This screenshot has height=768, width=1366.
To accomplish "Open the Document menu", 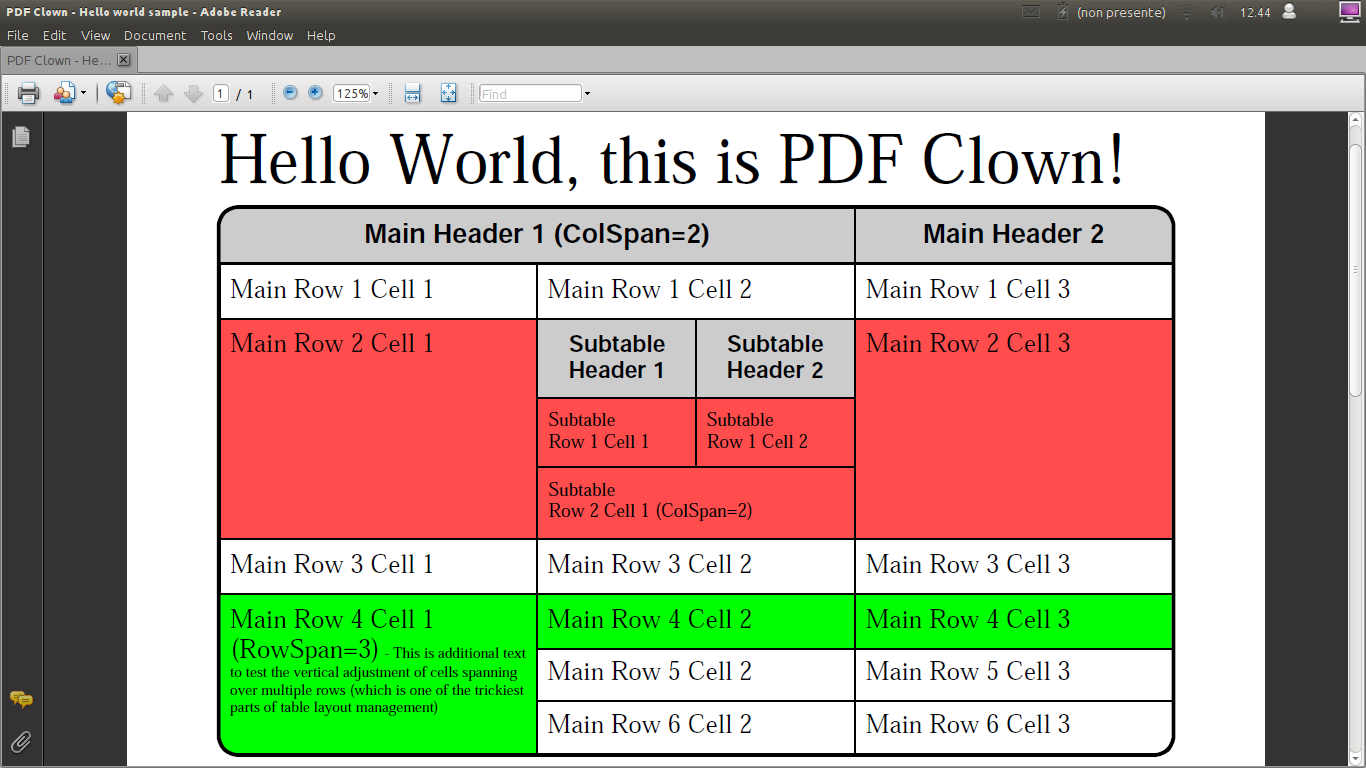I will coord(155,35).
